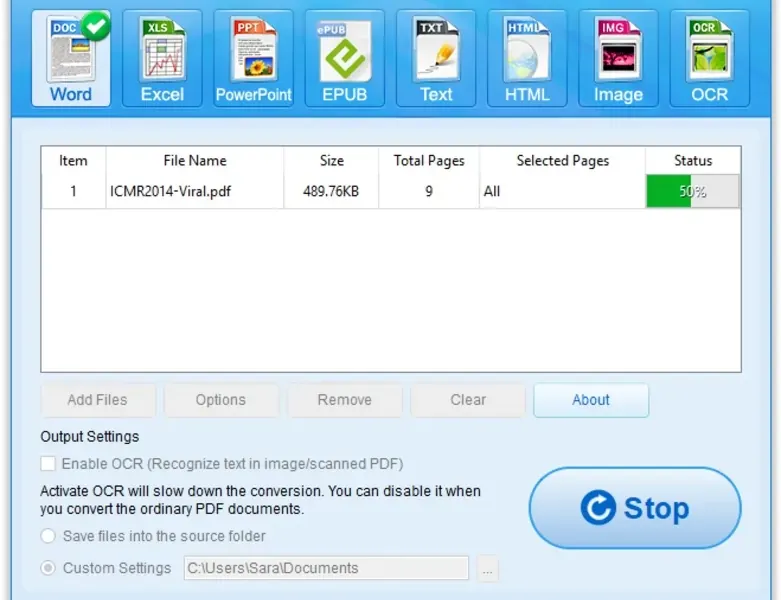Image resolution: width=781 pixels, height=600 pixels.
Task: Select the Word conversion format
Action: point(71,58)
